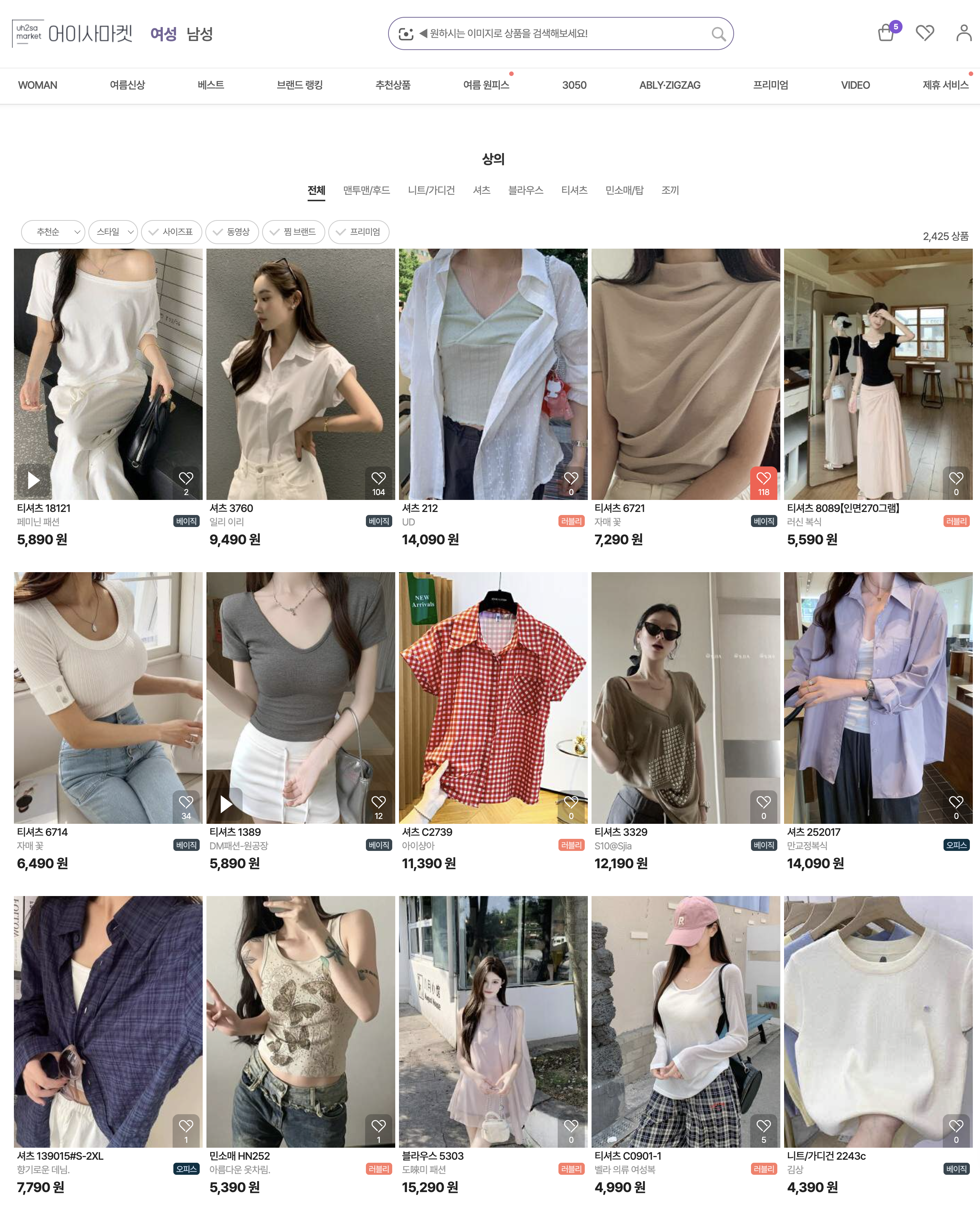Switch to 남성 section link
The height and width of the screenshot is (1206, 980).
[x=199, y=34]
